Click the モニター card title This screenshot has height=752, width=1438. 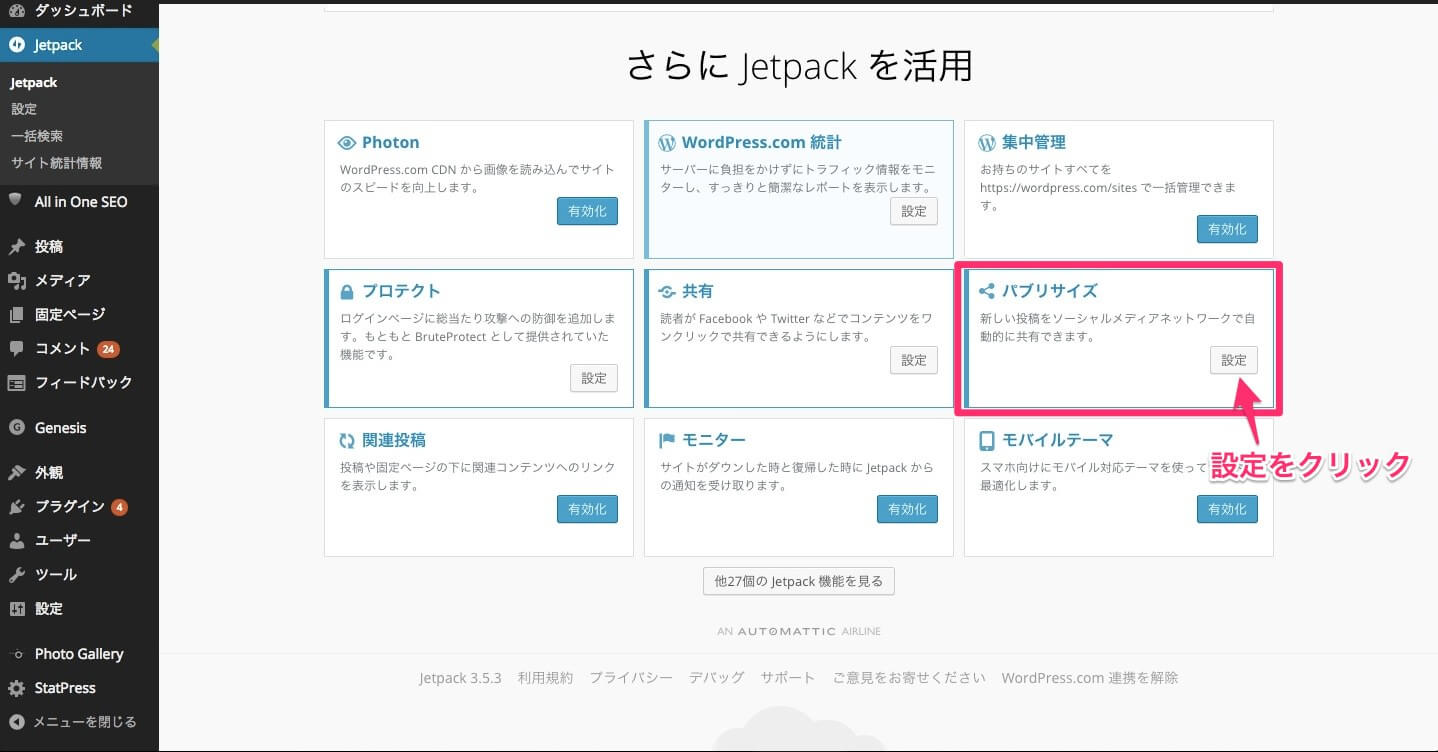tap(714, 440)
